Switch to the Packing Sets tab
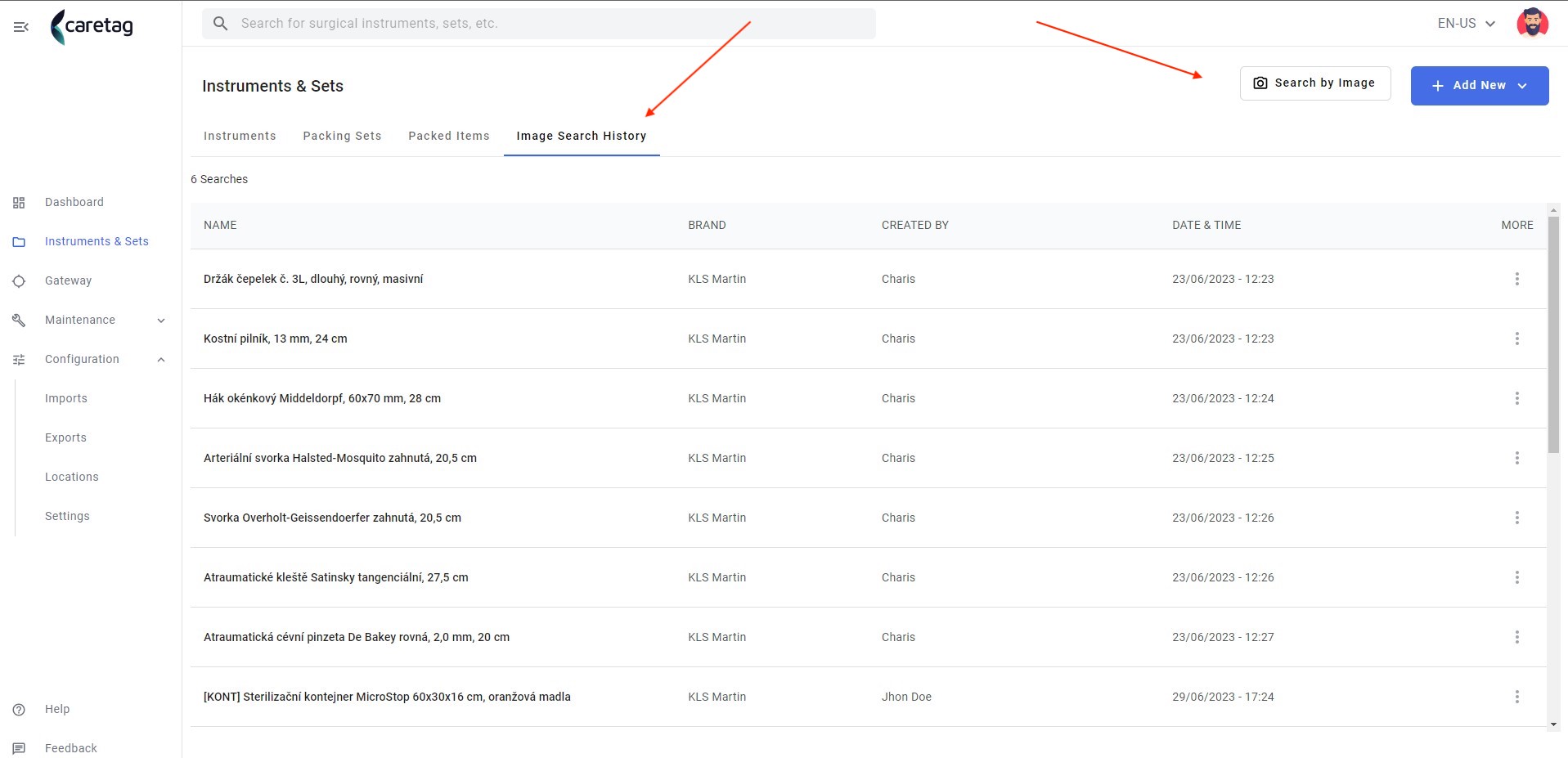The width and height of the screenshot is (1568, 758). (342, 136)
